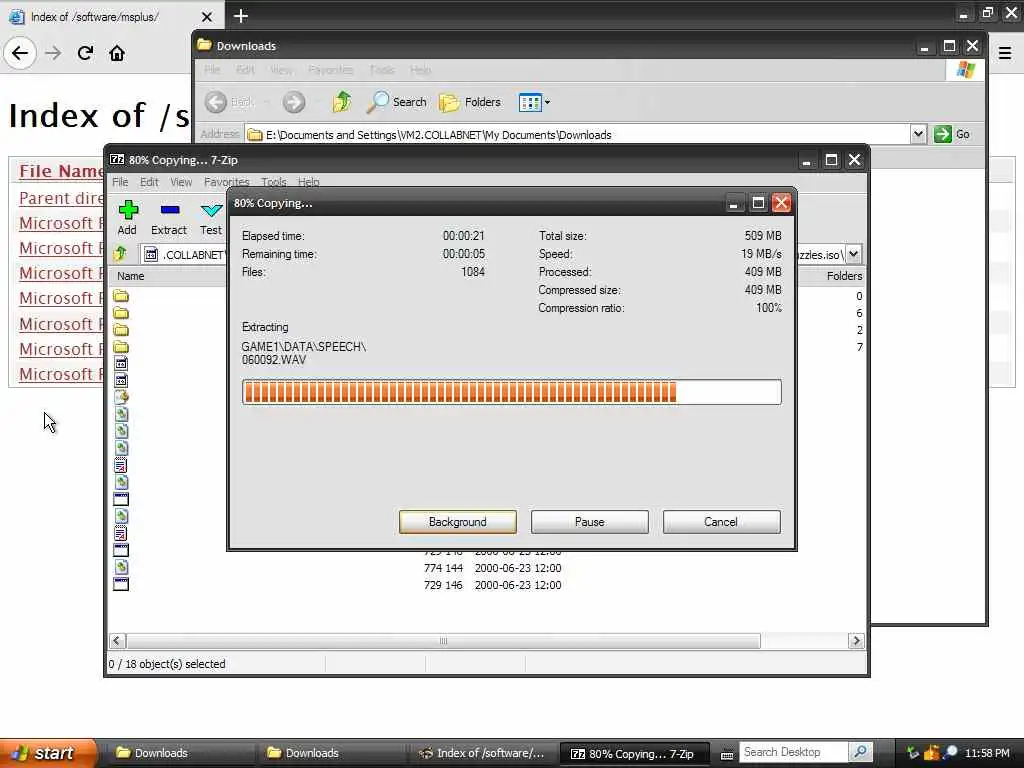Go up one folder level in 7-Zip
Viewport: 1024px width, 768px height.
120,254
